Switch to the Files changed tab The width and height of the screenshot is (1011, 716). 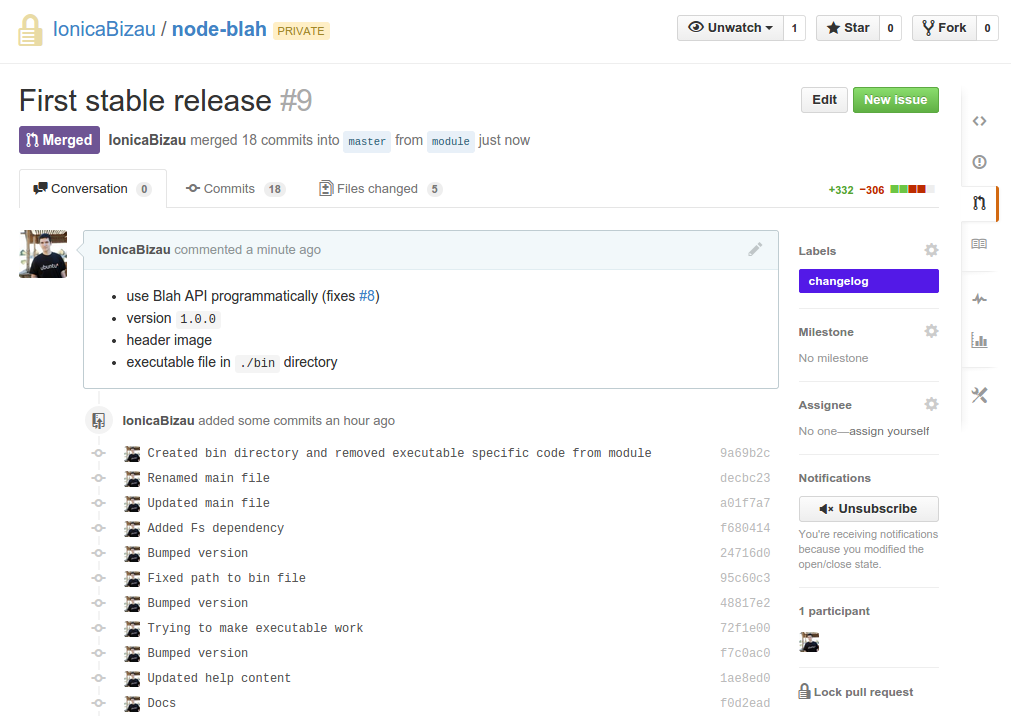(377, 189)
